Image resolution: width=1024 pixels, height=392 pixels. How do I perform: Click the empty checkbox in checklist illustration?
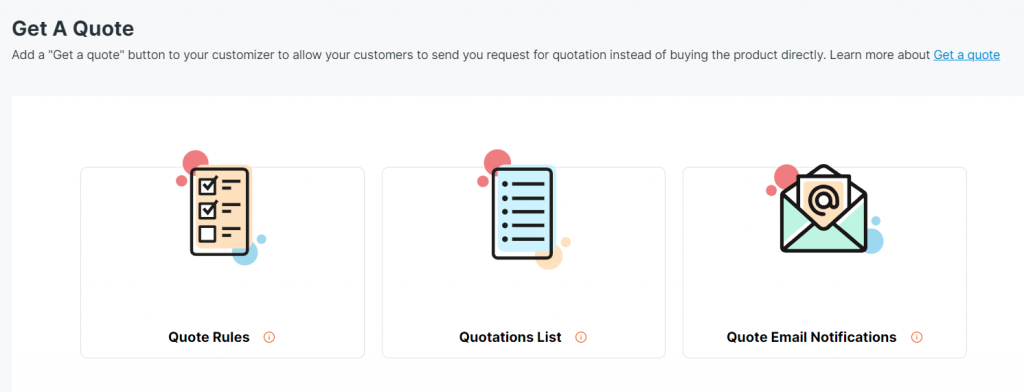click(x=208, y=233)
